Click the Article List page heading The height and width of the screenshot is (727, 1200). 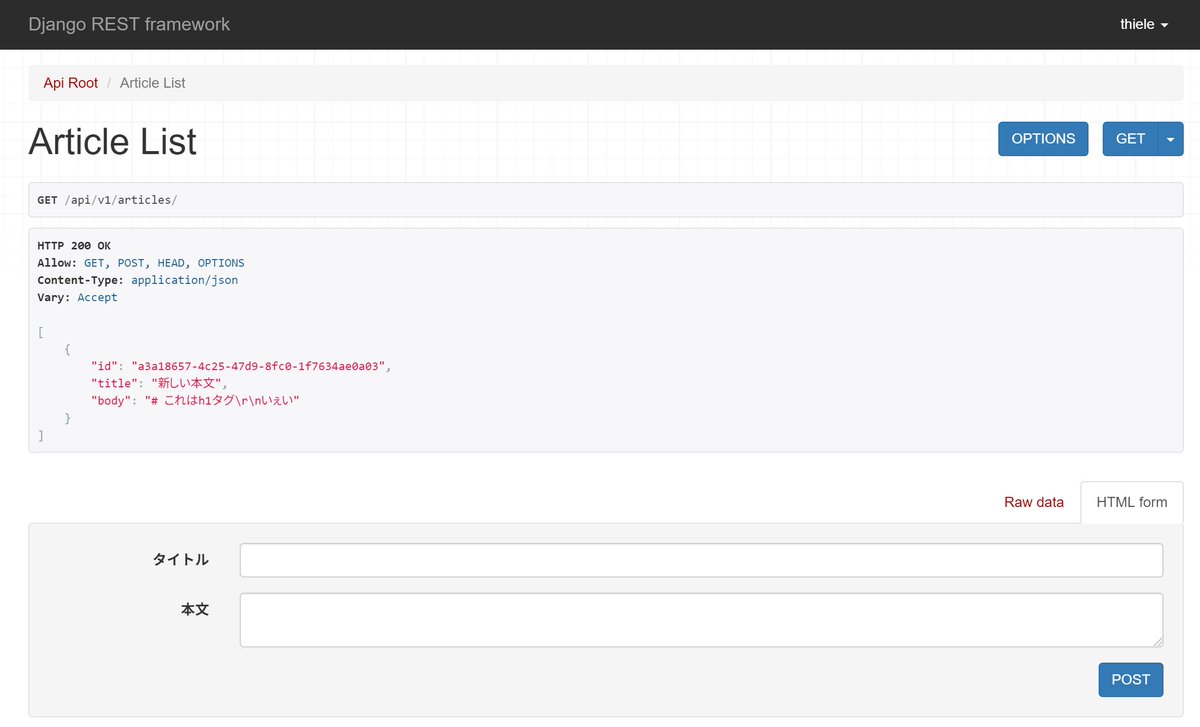click(x=113, y=141)
